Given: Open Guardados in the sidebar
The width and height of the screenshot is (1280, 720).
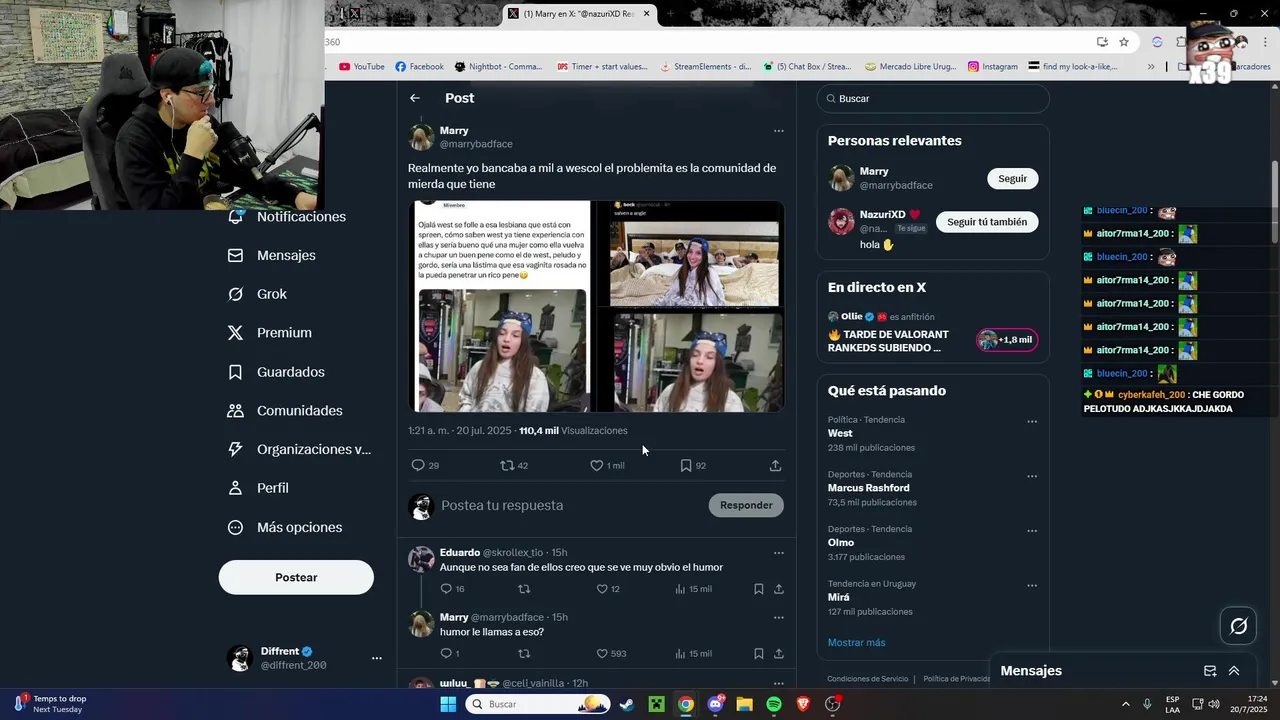Looking at the screenshot, I should click(277, 372).
